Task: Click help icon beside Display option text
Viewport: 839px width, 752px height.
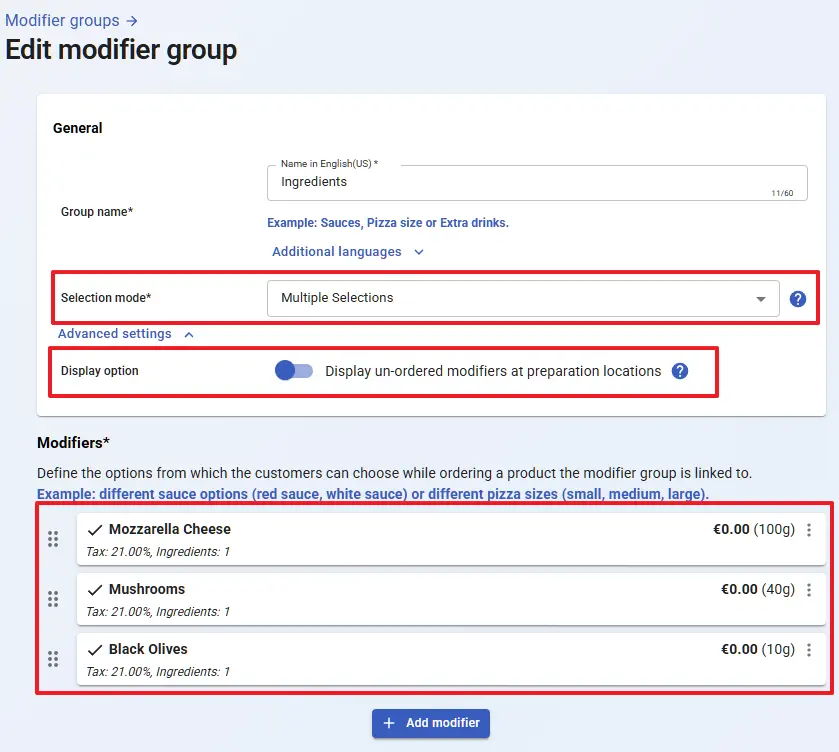Action: pos(680,371)
